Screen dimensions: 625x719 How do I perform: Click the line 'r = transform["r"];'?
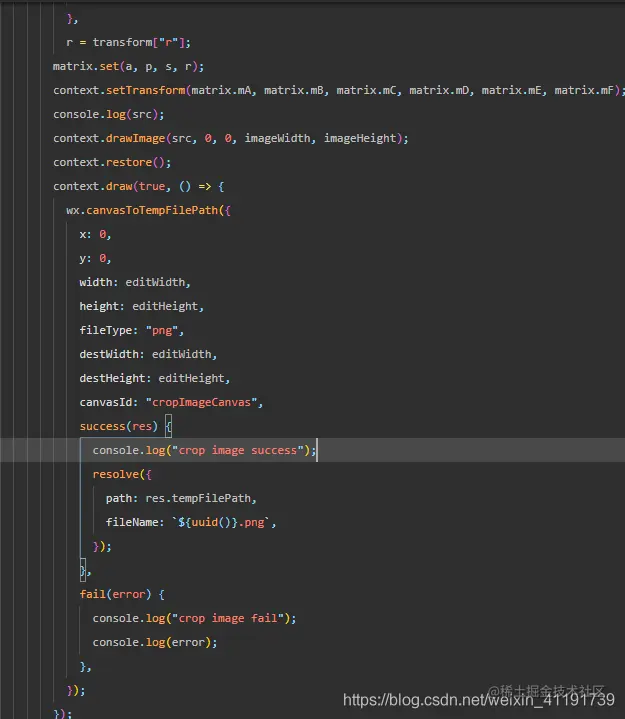[128, 43]
